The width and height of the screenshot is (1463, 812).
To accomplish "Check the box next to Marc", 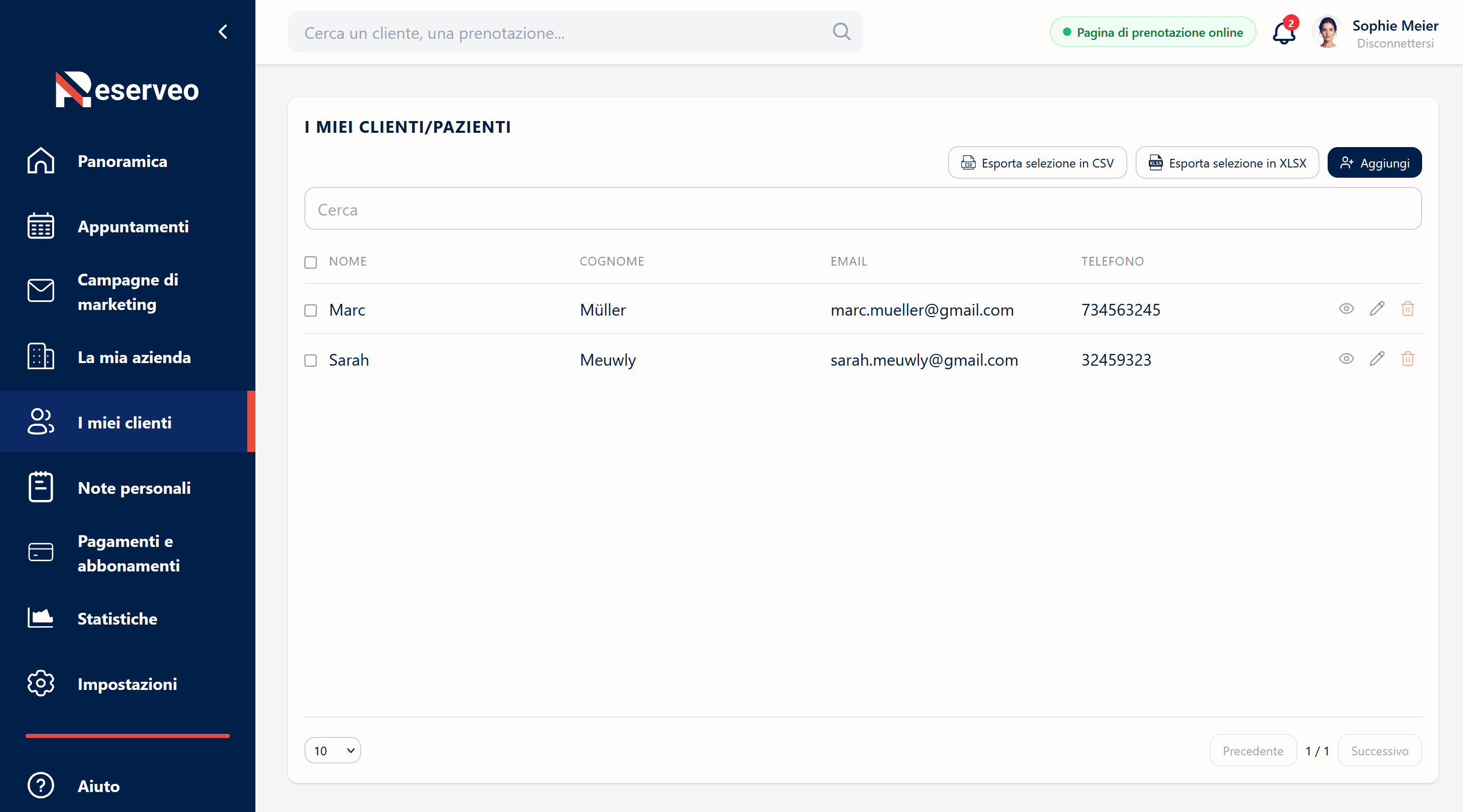I will pyautogui.click(x=310, y=310).
